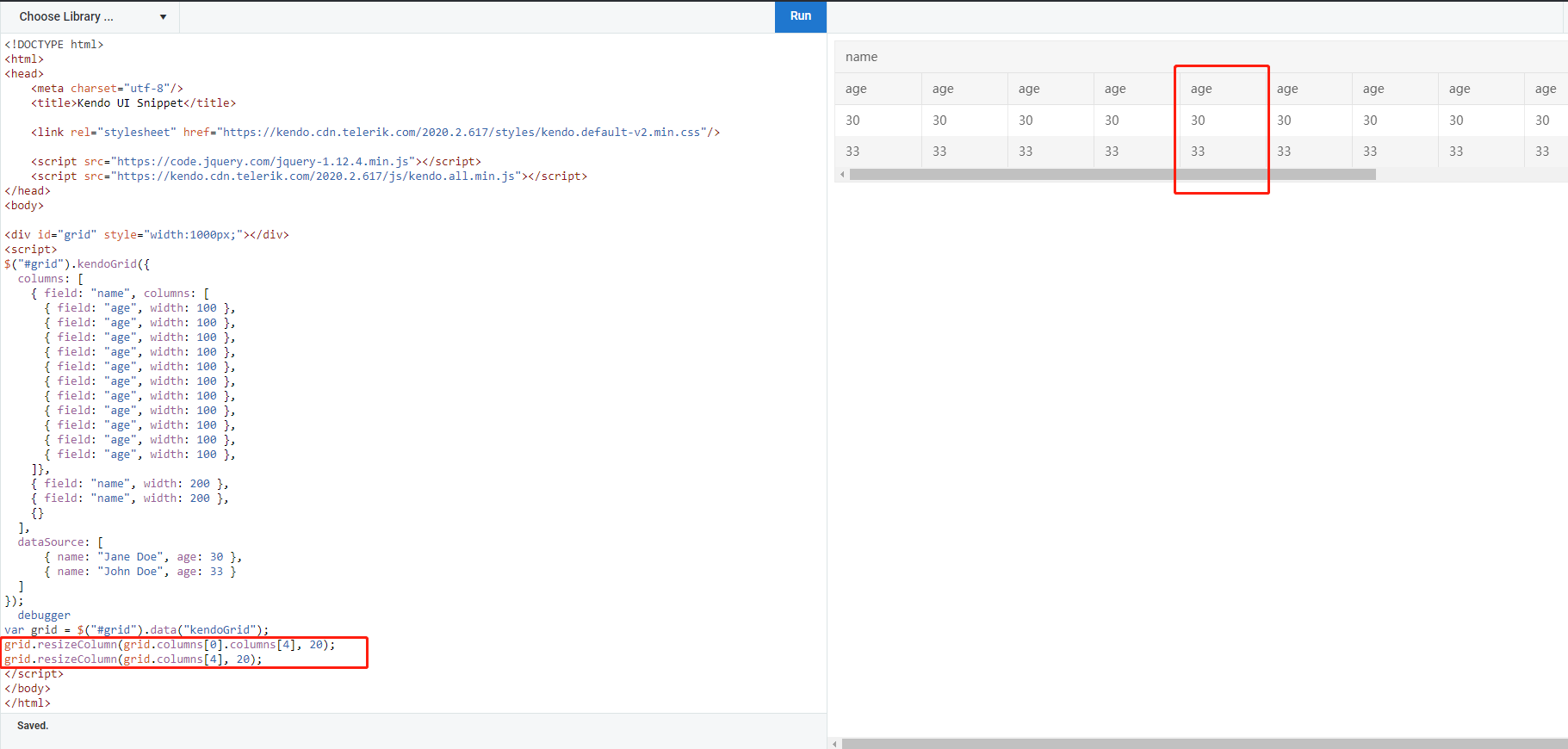The image size is (1568, 749).
Task: Click the preview pane's bottom scroll-left arrow
Action: click(x=834, y=744)
